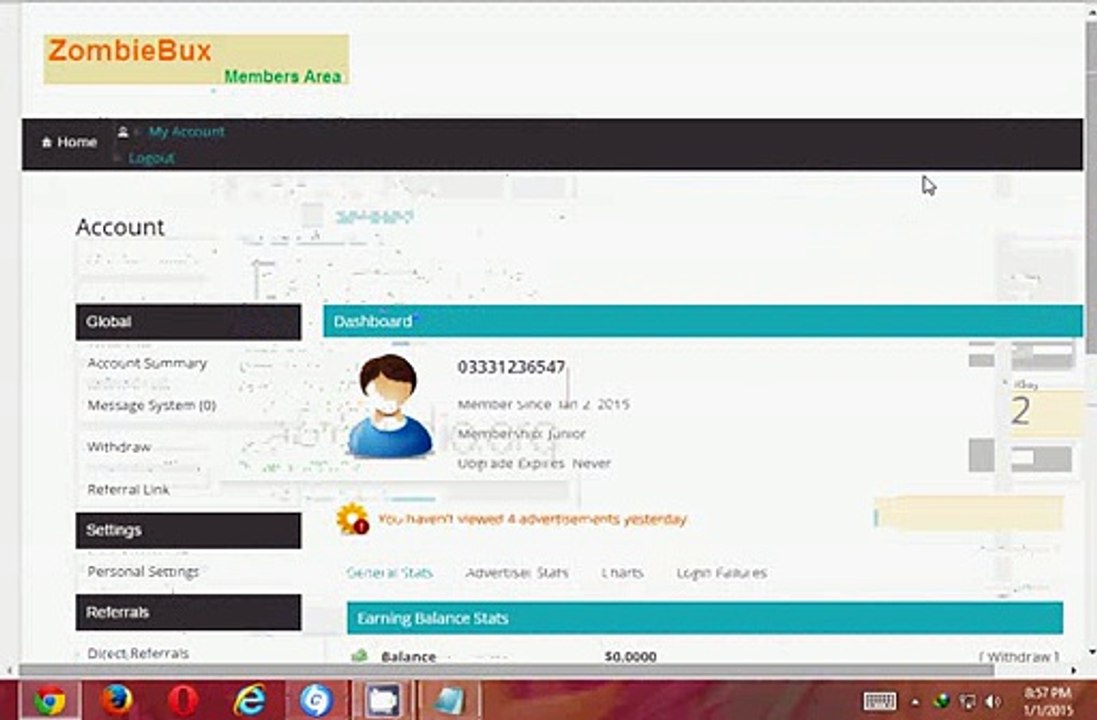Open the on-screen keyboard tray icon
This screenshot has height=720, width=1097.
(879, 701)
